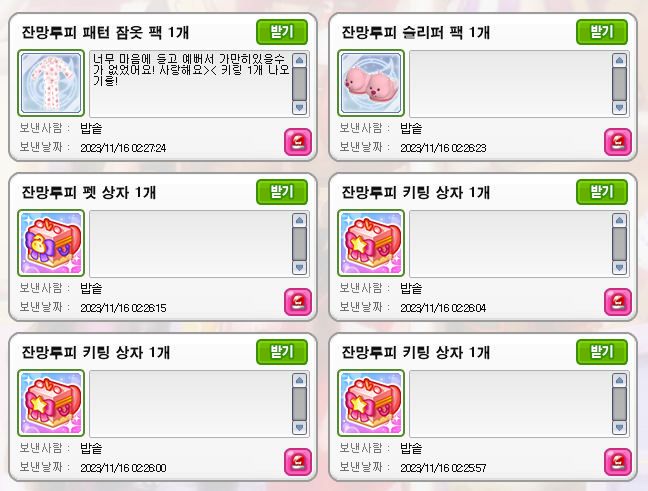This screenshot has width=648, height=491.
Task: Click scroll-down arrow in 슬리퍼 팩 message box
Action: (619, 108)
